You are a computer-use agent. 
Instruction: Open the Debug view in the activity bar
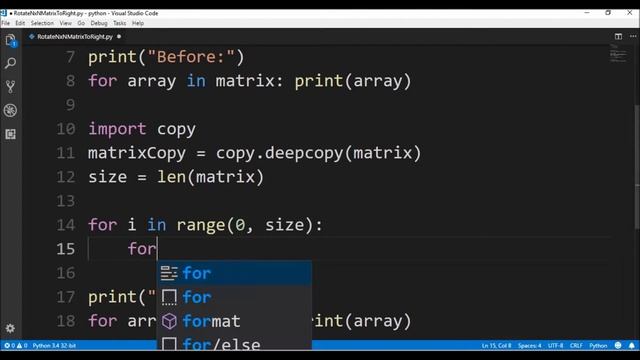click(x=11, y=110)
